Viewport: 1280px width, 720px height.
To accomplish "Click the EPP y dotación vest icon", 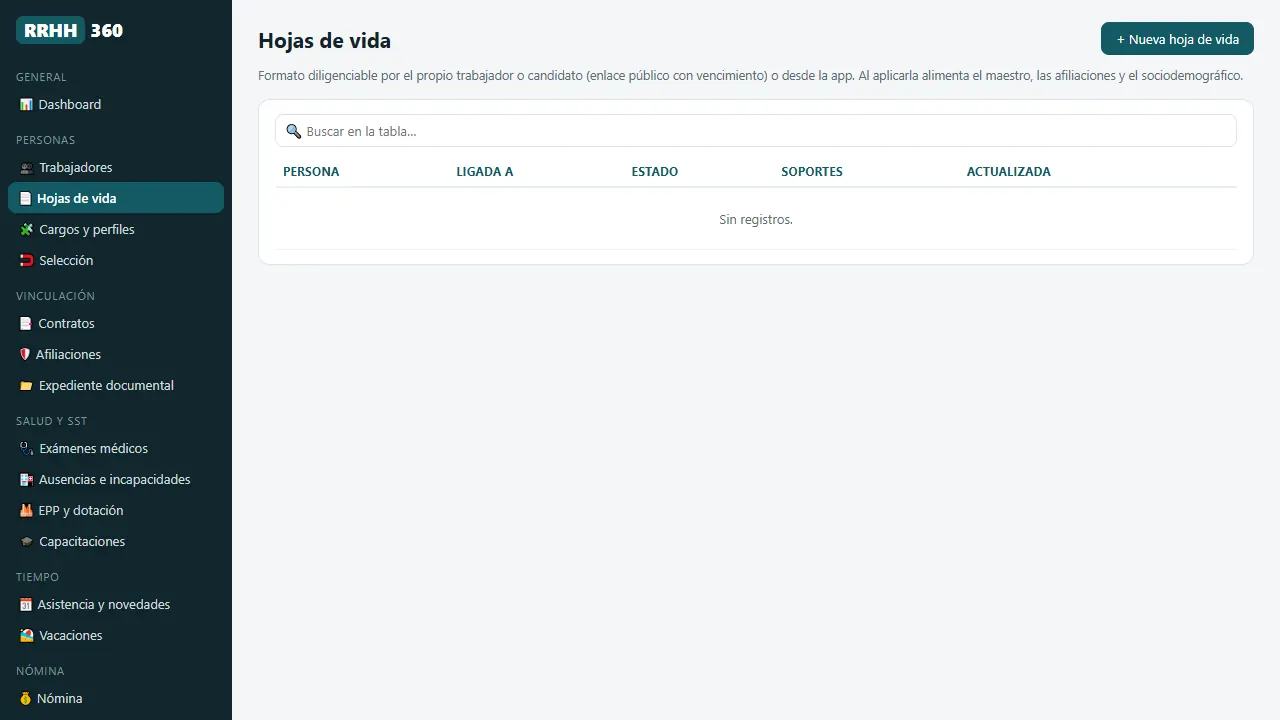I will click(26, 510).
